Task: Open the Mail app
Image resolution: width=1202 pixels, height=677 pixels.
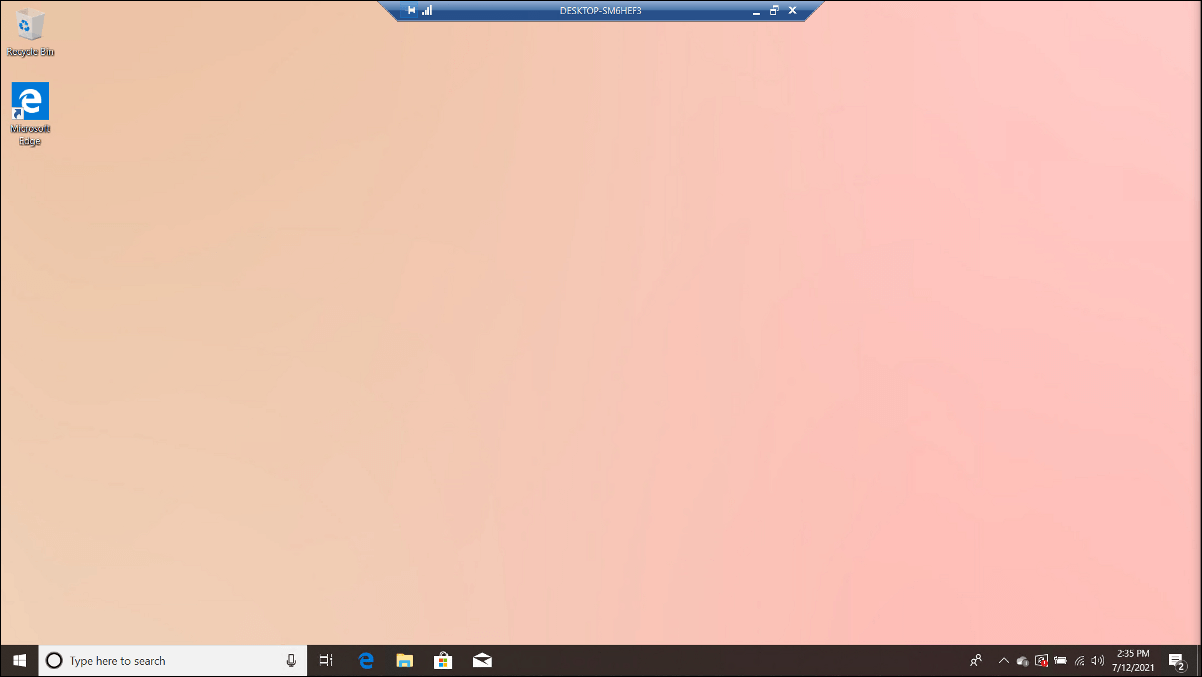Action: pos(482,660)
